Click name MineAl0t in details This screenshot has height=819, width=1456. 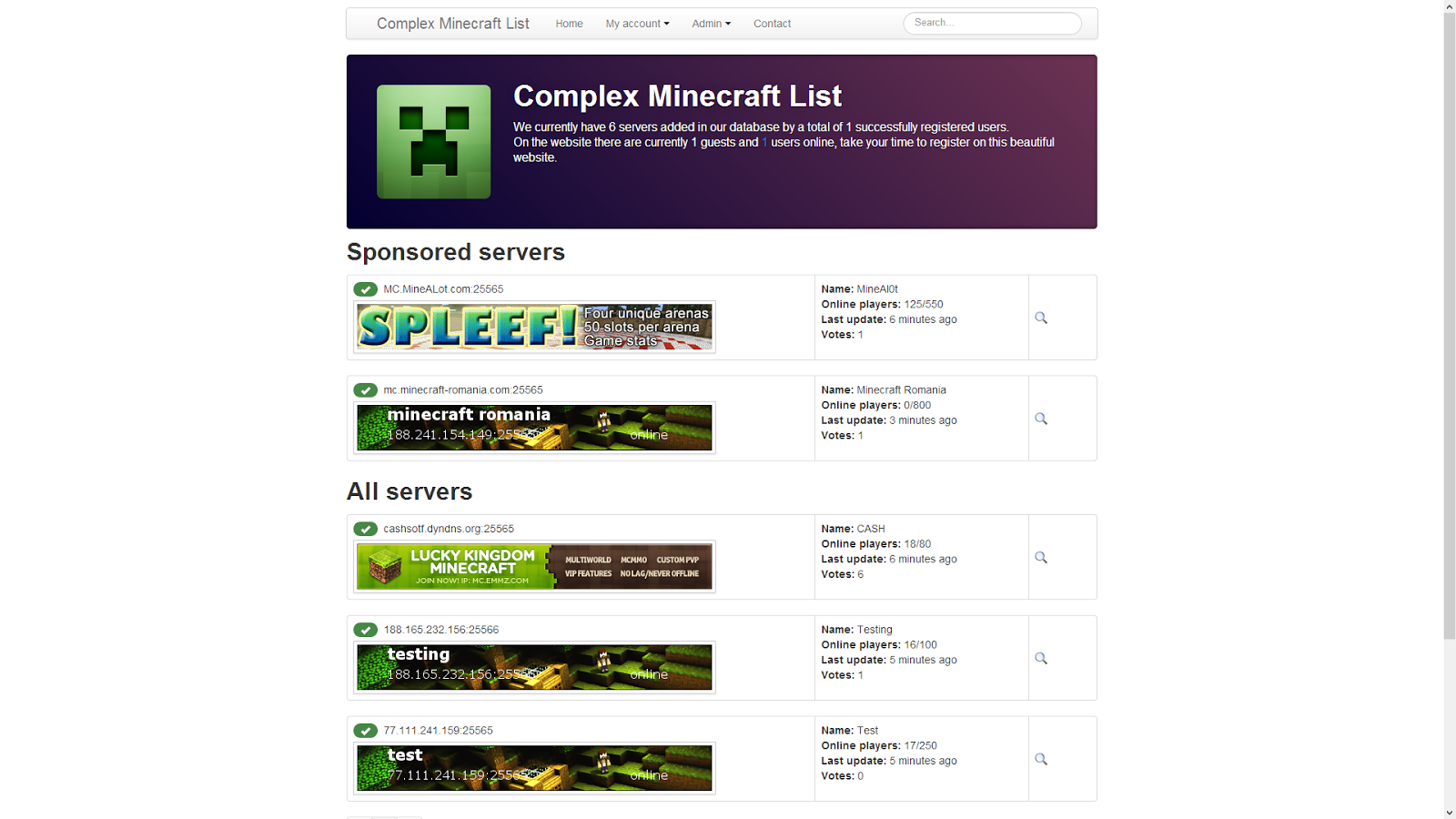[877, 289]
